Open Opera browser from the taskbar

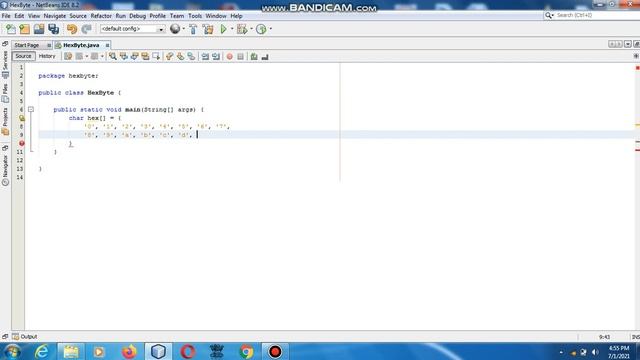[x=187, y=351]
